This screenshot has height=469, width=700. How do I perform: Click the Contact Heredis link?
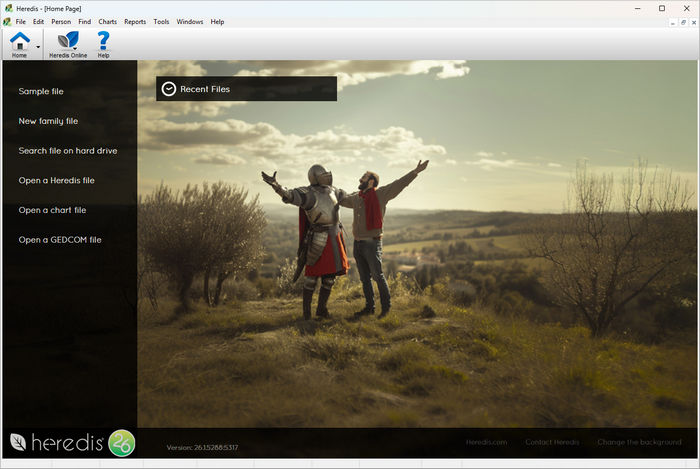tap(551, 442)
